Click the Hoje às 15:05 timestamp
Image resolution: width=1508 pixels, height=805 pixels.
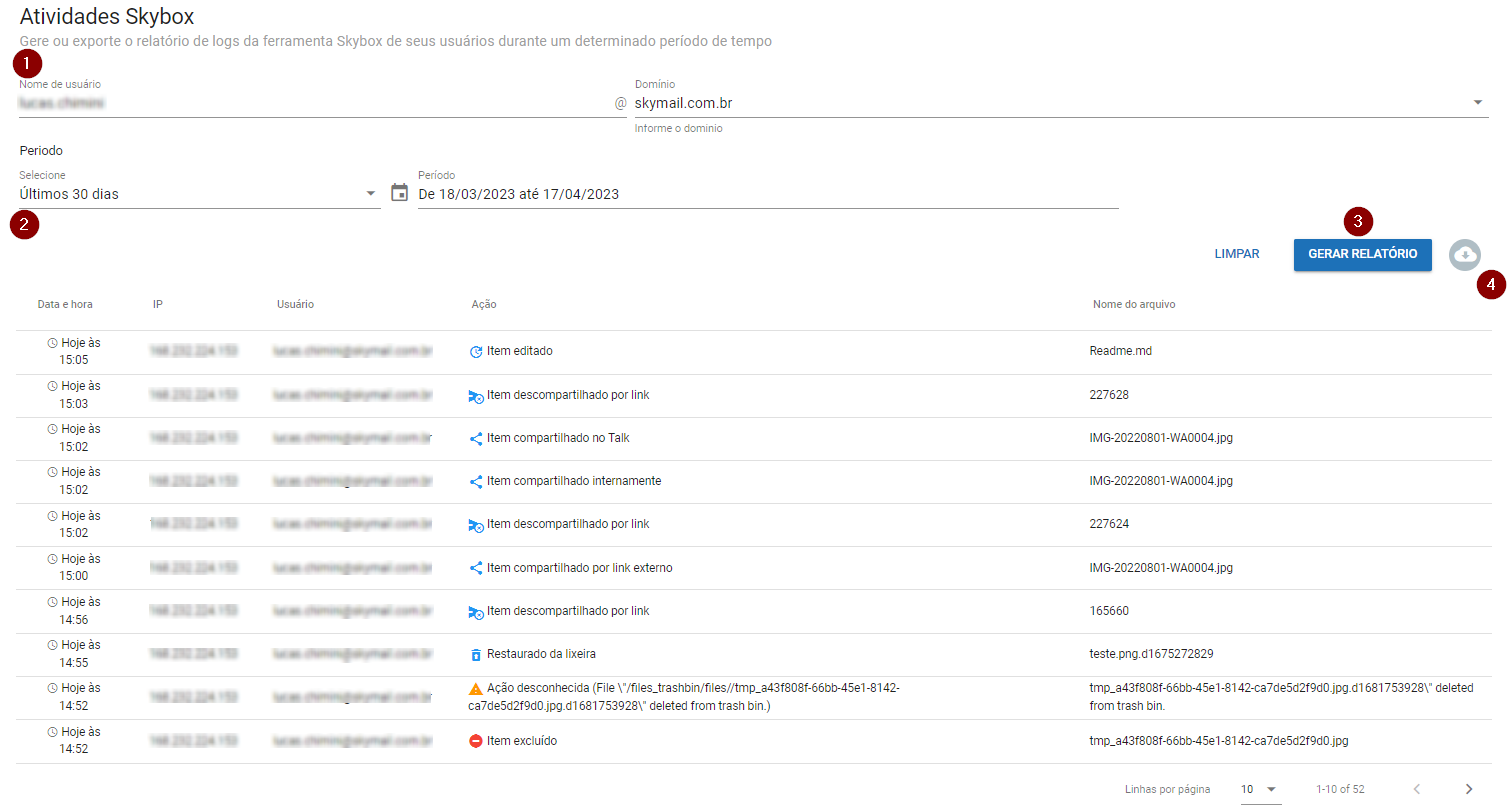(x=75, y=351)
